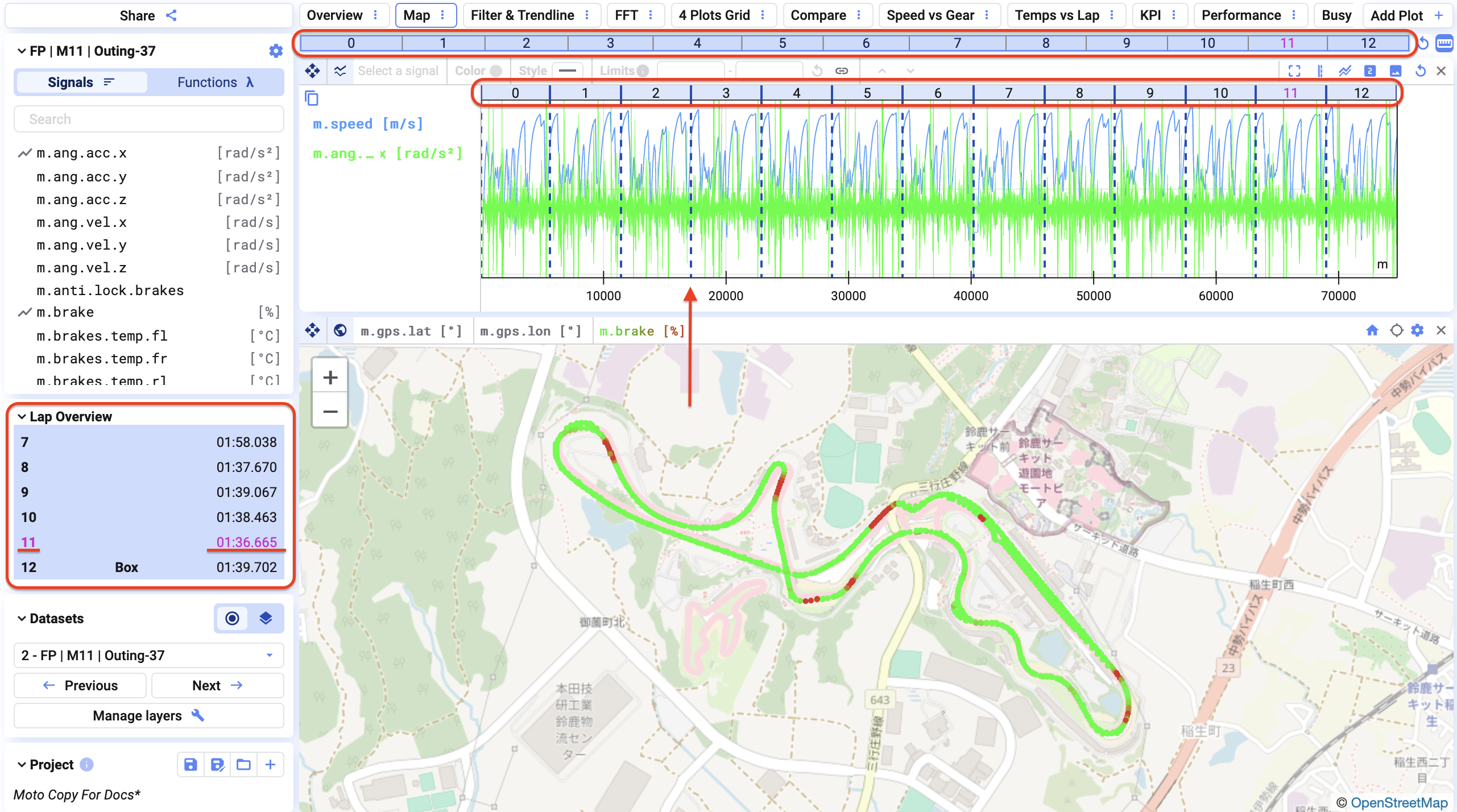Open the outing settings gear
Viewport: 1457px width, 812px height.
tap(276, 51)
